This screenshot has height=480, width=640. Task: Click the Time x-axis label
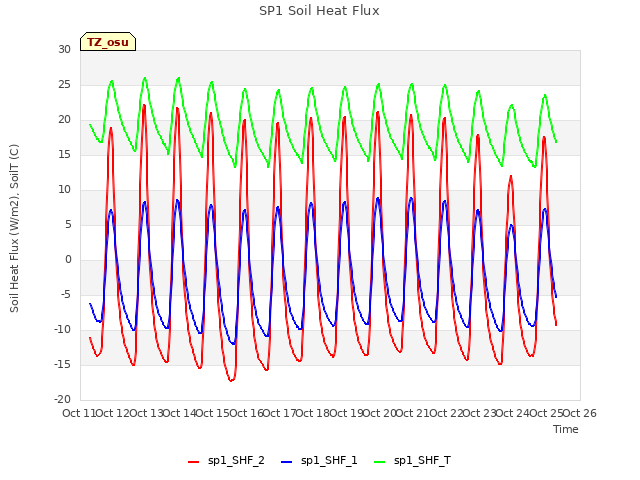pos(566,429)
